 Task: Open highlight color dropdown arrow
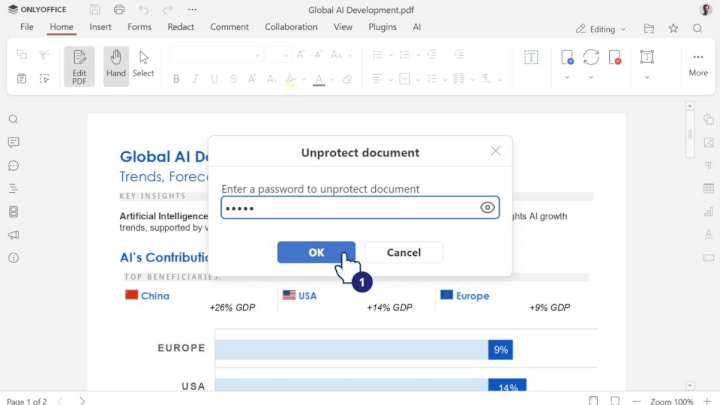point(304,79)
